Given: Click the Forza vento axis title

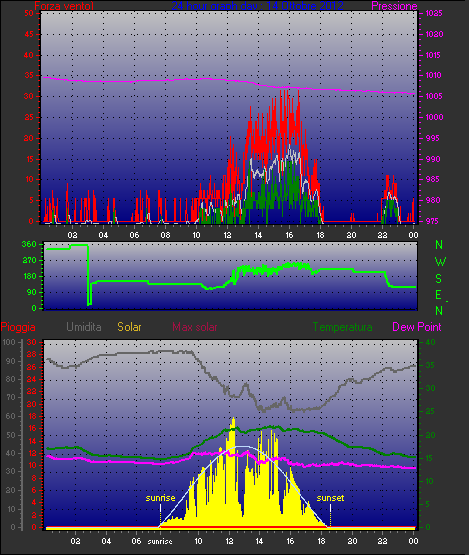Looking at the screenshot, I should click(x=64, y=6).
